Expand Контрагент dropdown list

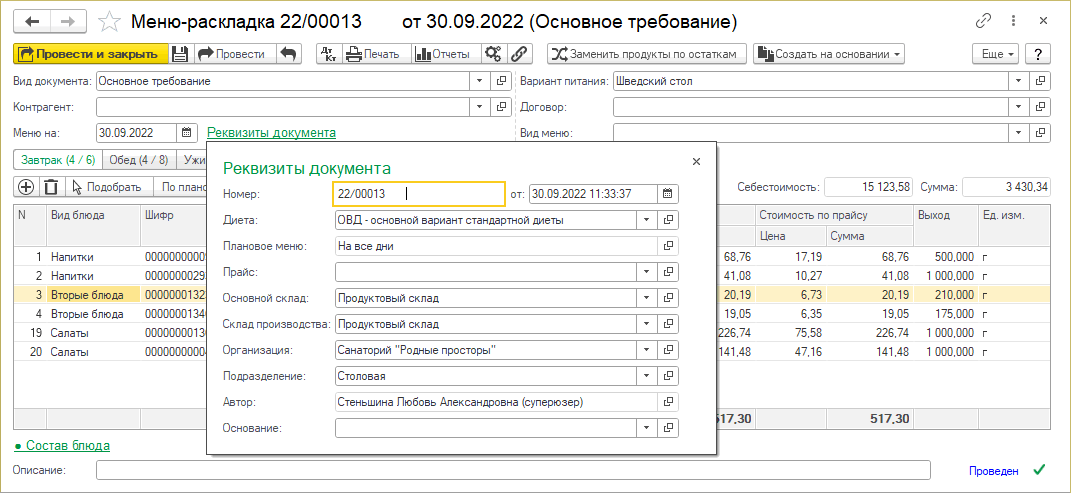pos(480,107)
